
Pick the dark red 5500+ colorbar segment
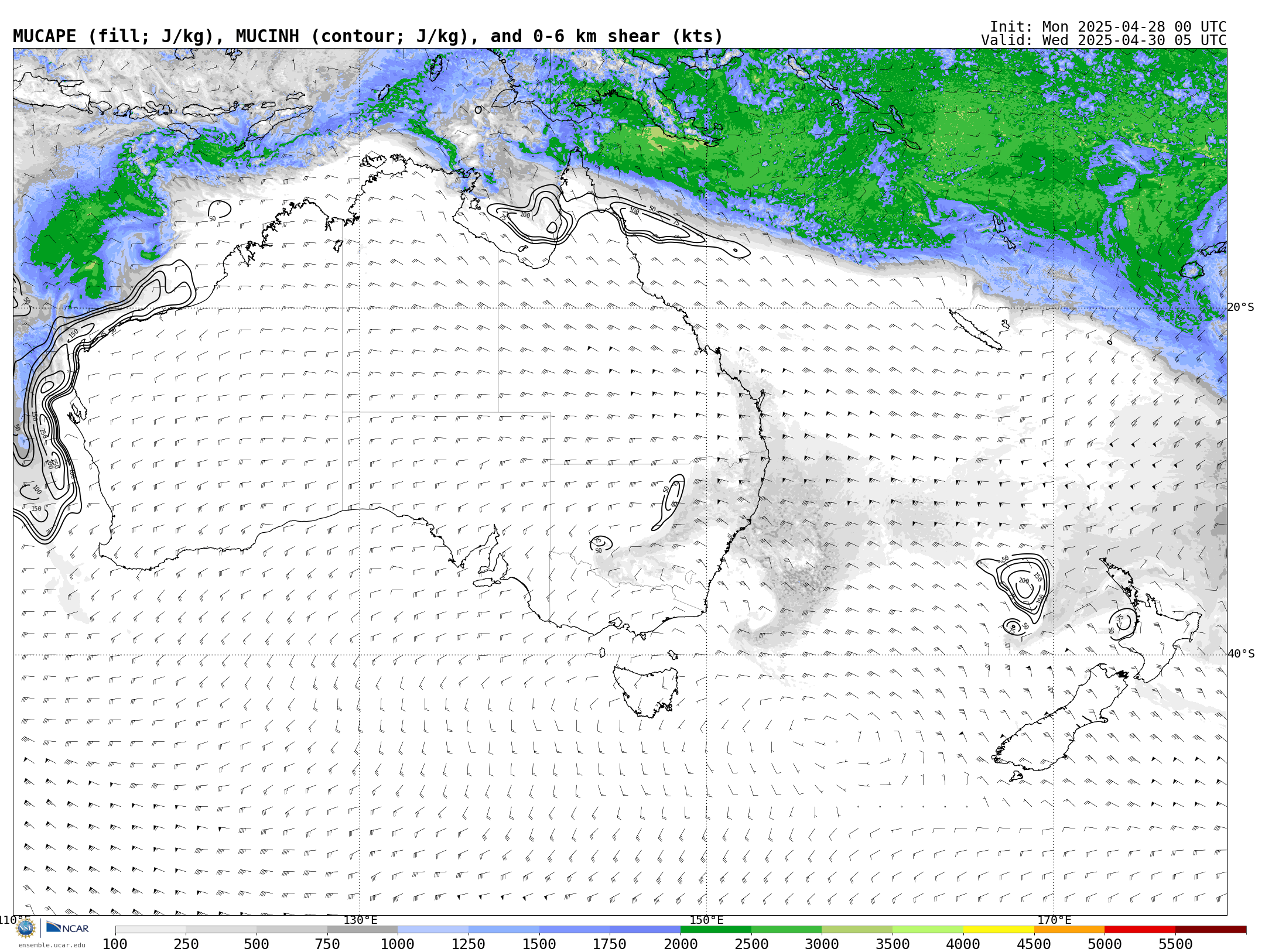pyautogui.click(x=1211, y=930)
